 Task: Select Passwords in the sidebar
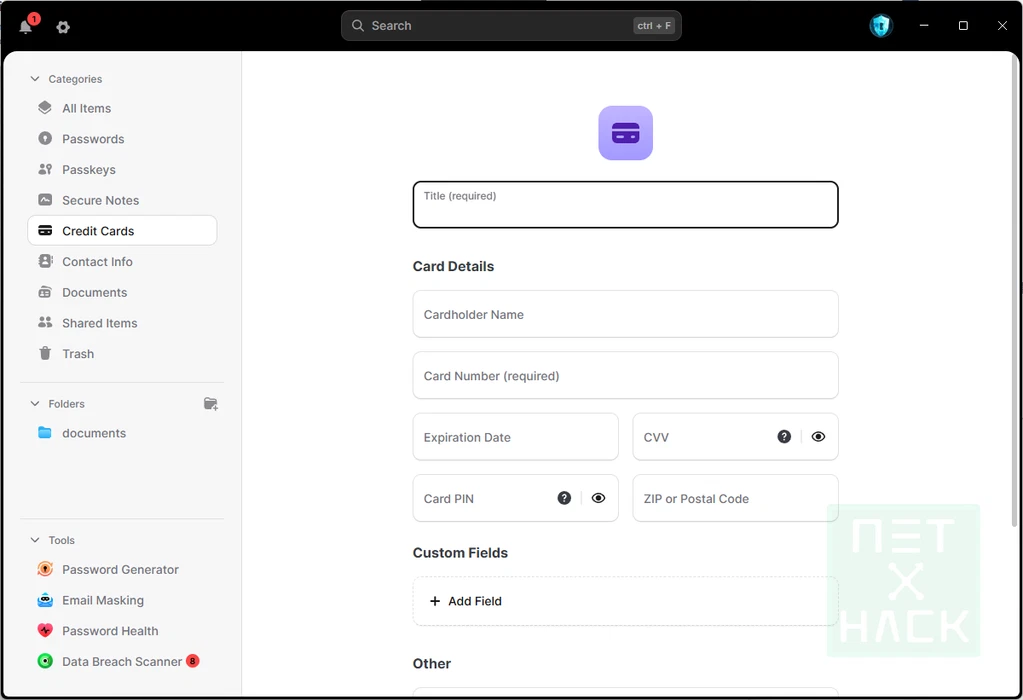click(x=93, y=139)
